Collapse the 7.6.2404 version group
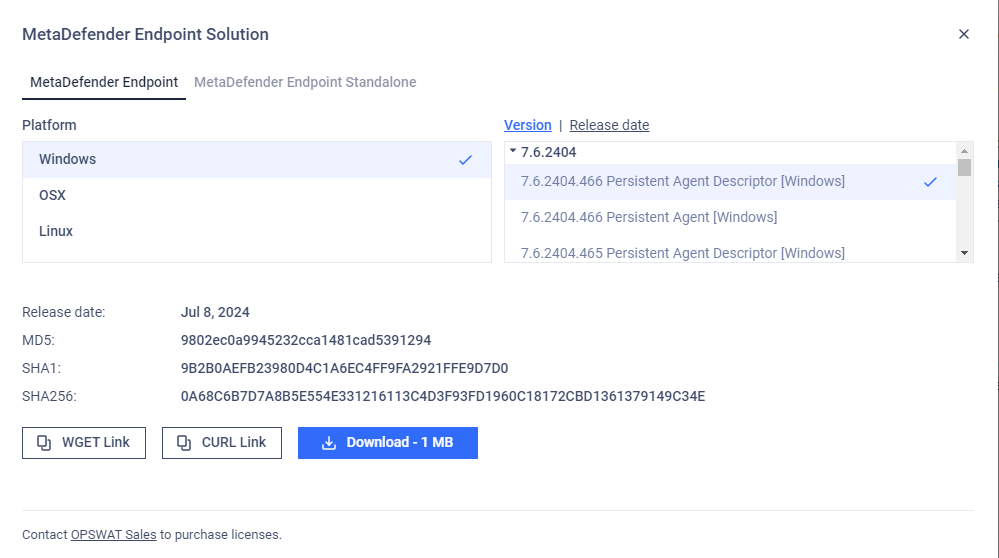This screenshot has height=558, width=999. click(513, 151)
